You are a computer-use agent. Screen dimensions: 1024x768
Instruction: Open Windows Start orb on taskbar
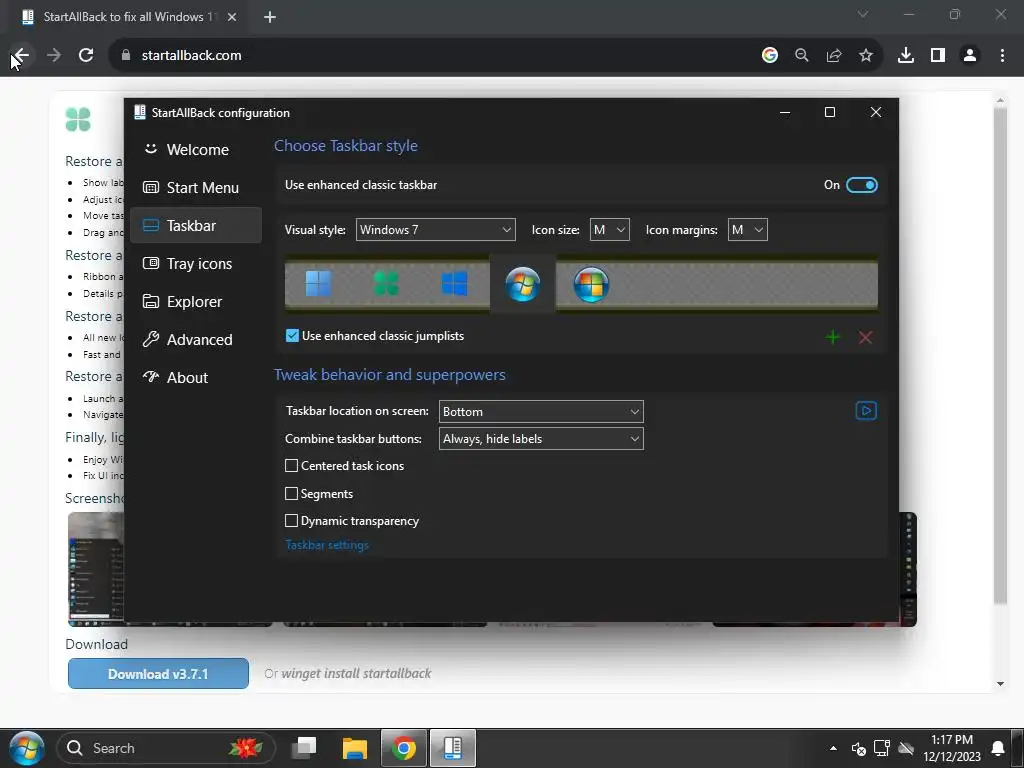pyautogui.click(x=26, y=748)
